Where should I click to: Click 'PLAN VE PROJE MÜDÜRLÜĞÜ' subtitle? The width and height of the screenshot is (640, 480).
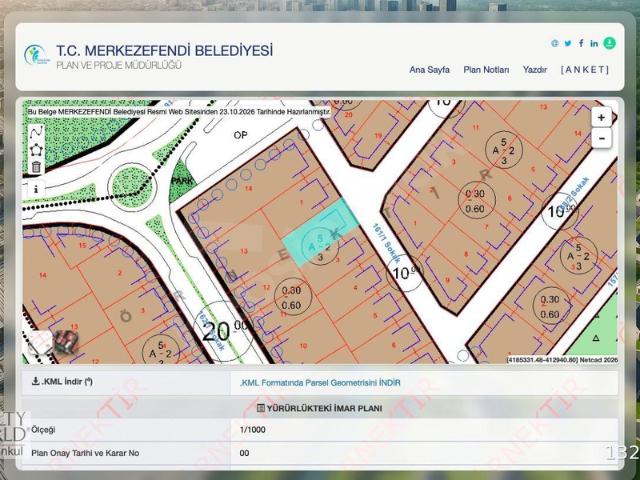(119, 65)
